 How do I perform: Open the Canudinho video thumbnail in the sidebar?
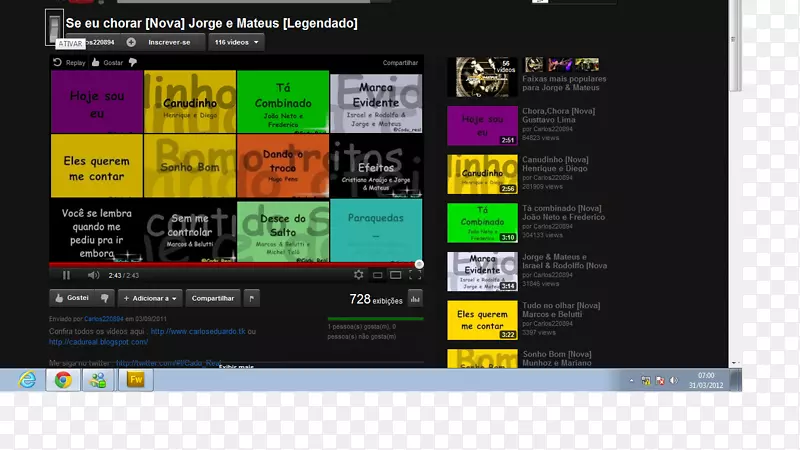coord(482,173)
